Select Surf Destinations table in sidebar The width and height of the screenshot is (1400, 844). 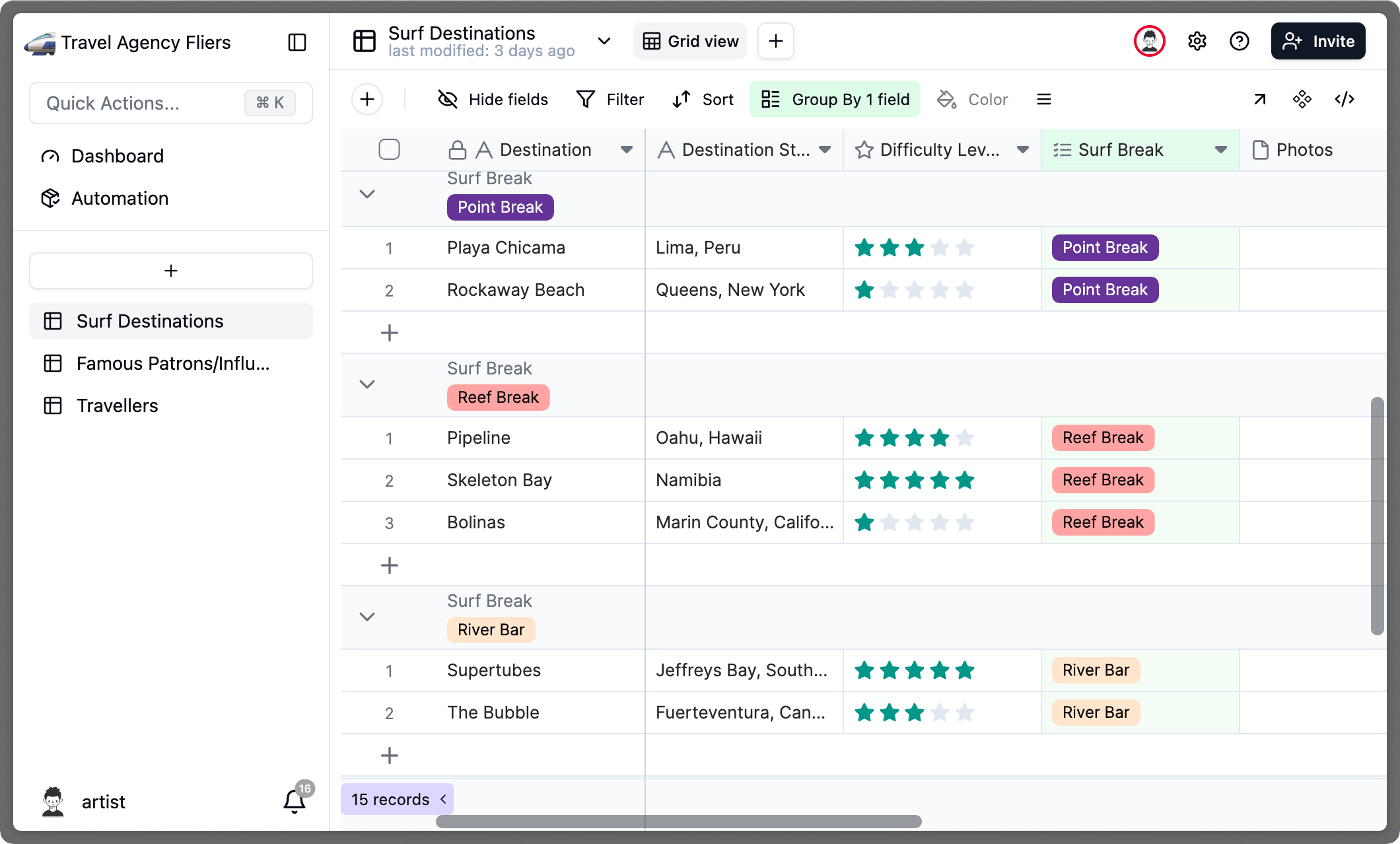tap(171, 321)
